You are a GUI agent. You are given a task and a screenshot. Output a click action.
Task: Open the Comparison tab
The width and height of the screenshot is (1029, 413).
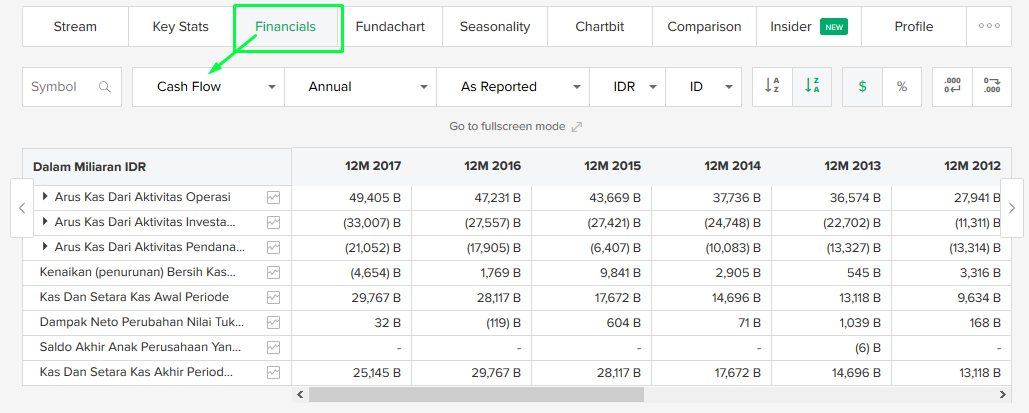click(x=704, y=27)
